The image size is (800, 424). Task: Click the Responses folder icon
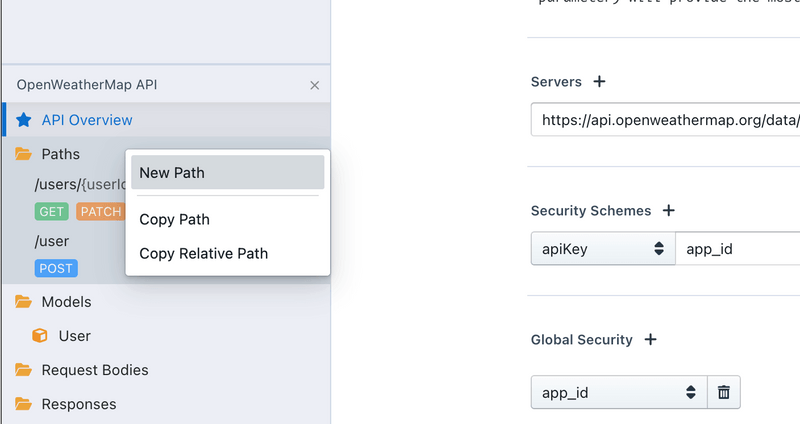(24, 404)
